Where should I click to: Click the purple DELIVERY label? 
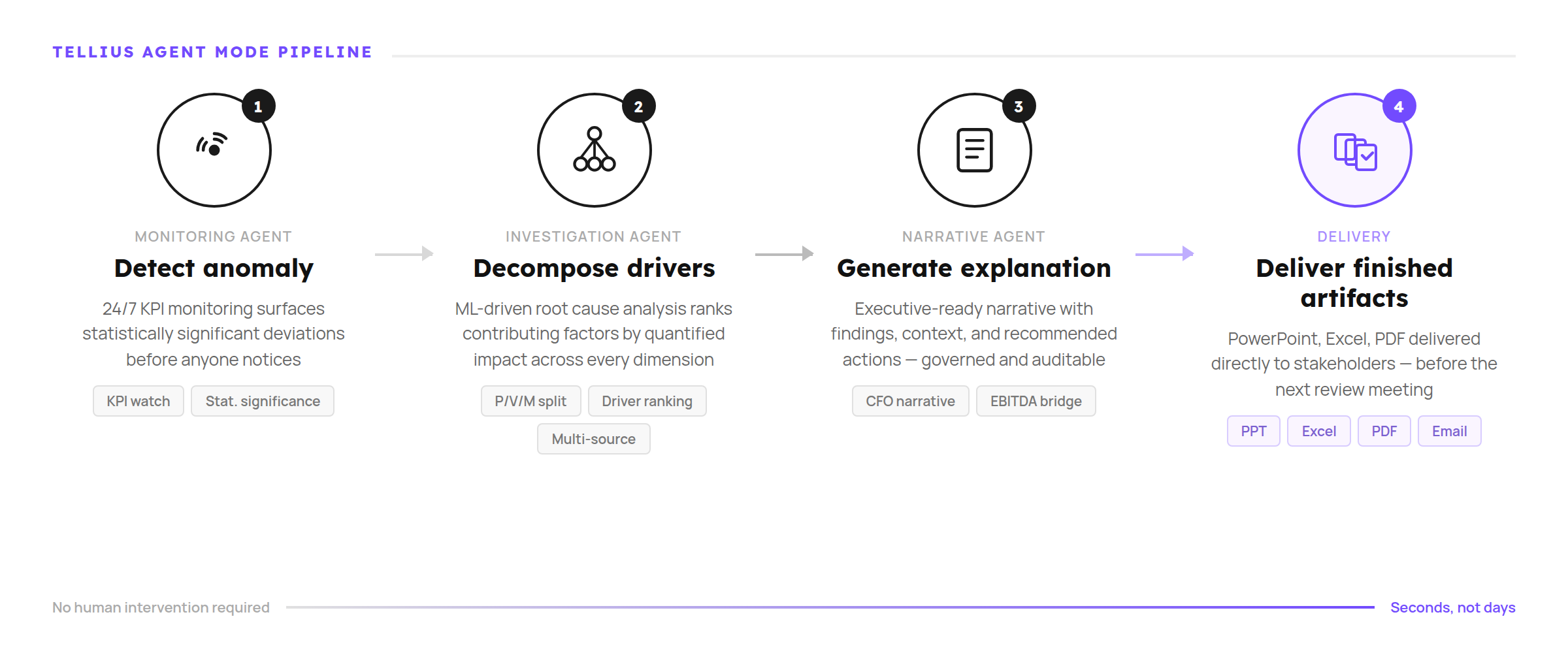click(x=1354, y=236)
